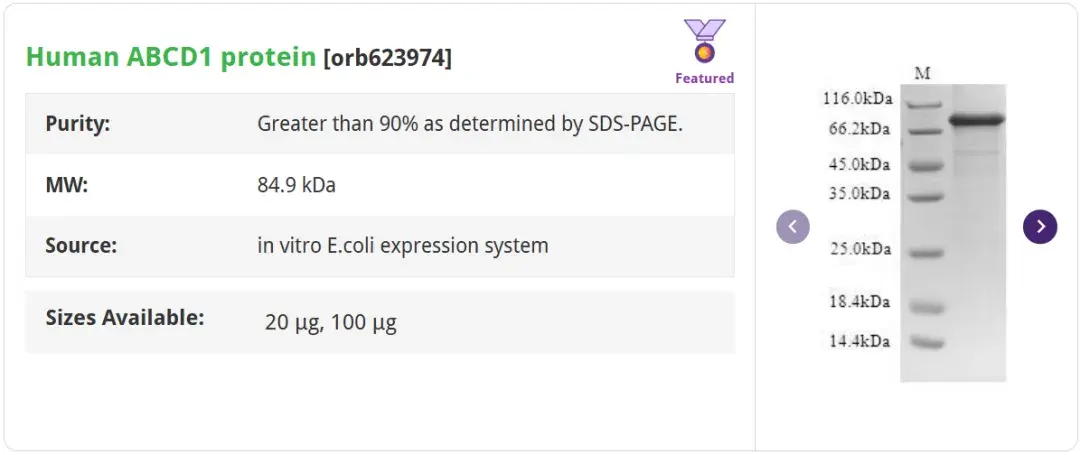Click the 'in vitro E.coli expression system' text
Viewport: 1080px width, 455px height.
click(402, 245)
